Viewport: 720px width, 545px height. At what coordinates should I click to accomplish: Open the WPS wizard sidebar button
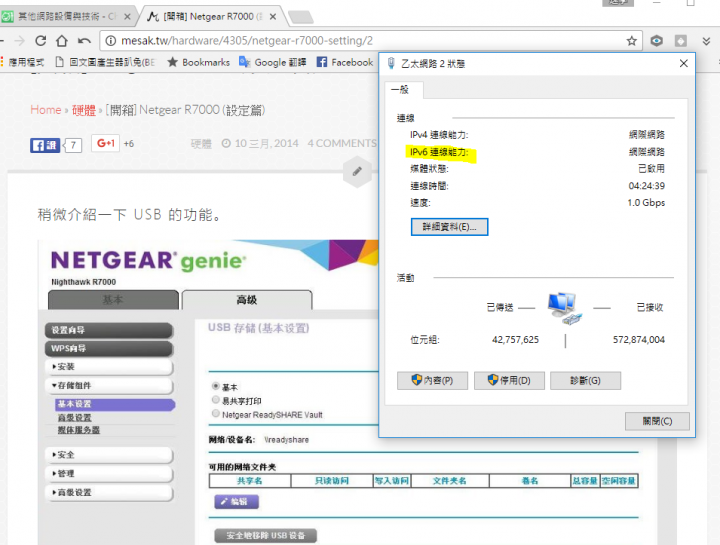[x=109, y=348]
